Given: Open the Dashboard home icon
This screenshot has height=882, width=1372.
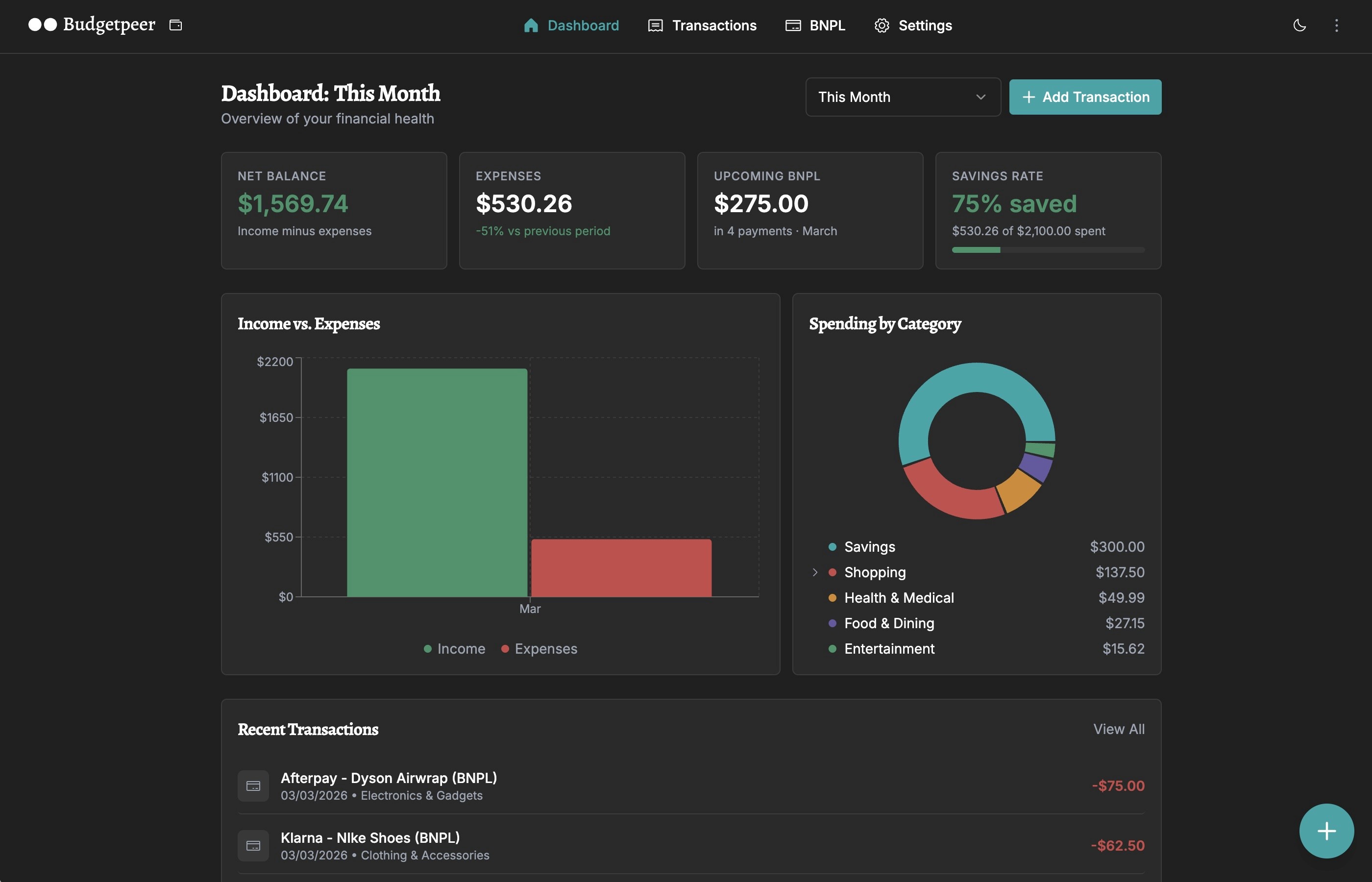Looking at the screenshot, I should click(x=530, y=25).
